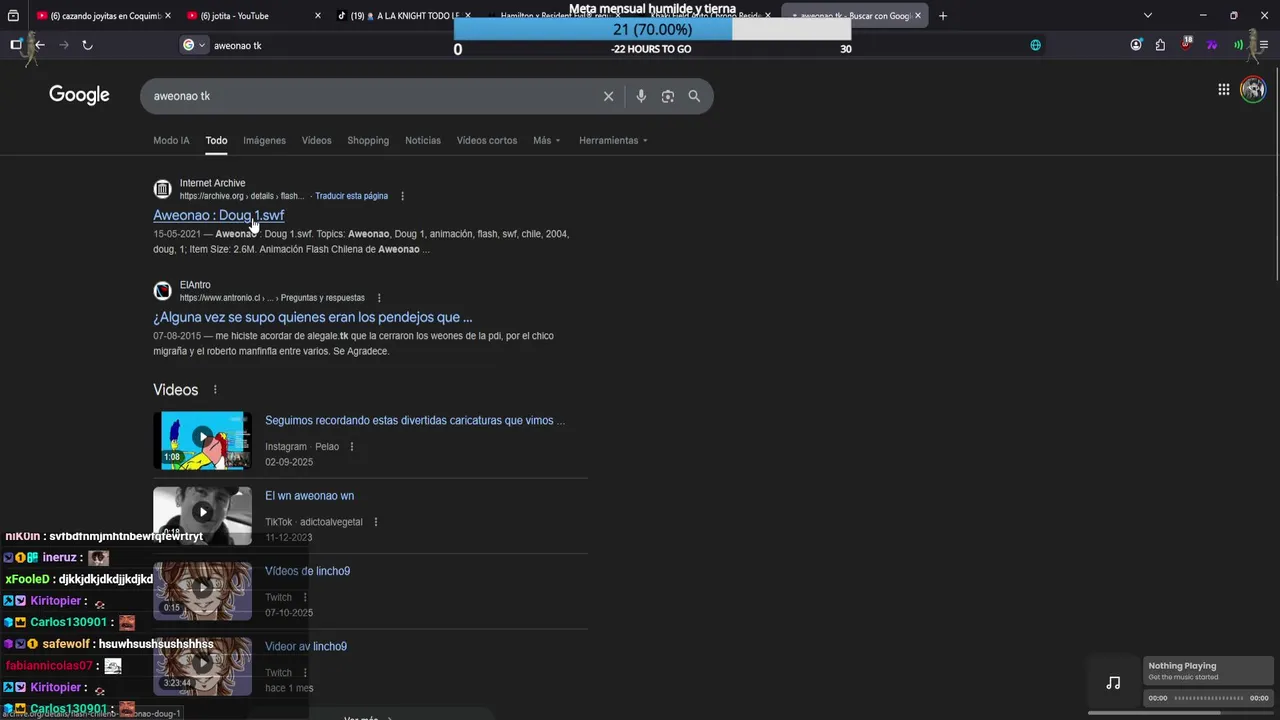This screenshot has height=720, width=1280.
Task: Open more options for ElAntro result
Action: point(379,298)
